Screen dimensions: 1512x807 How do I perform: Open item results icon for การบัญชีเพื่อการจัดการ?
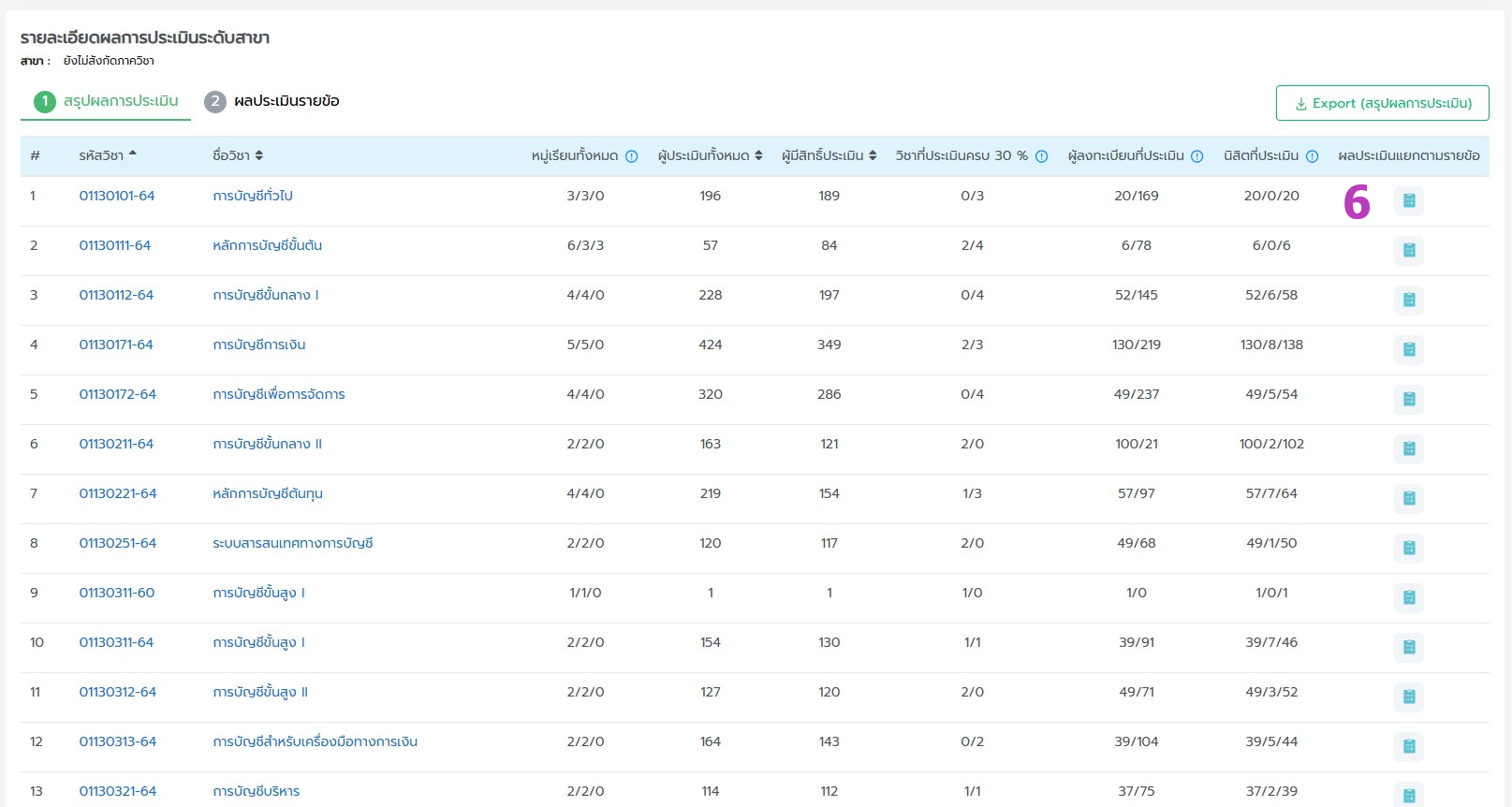pyautogui.click(x=1408, y=400)
